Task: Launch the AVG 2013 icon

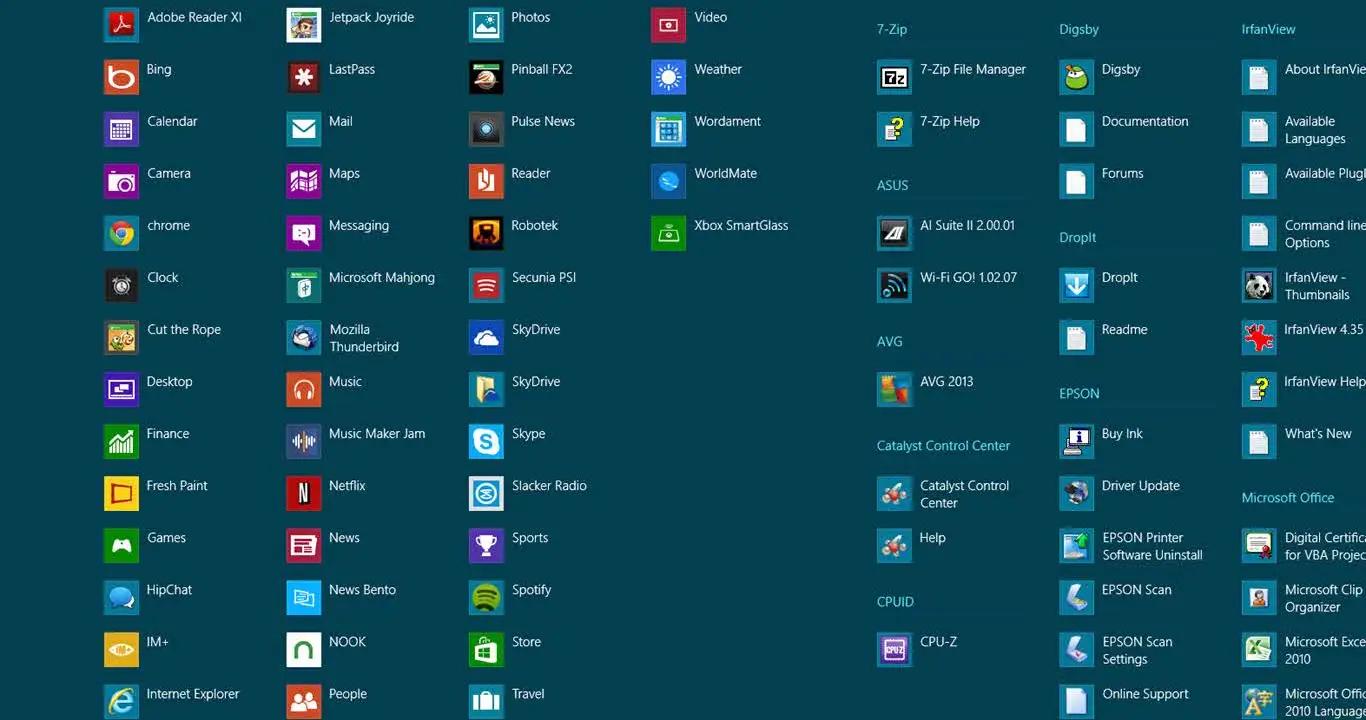Action: coord(894,389)
